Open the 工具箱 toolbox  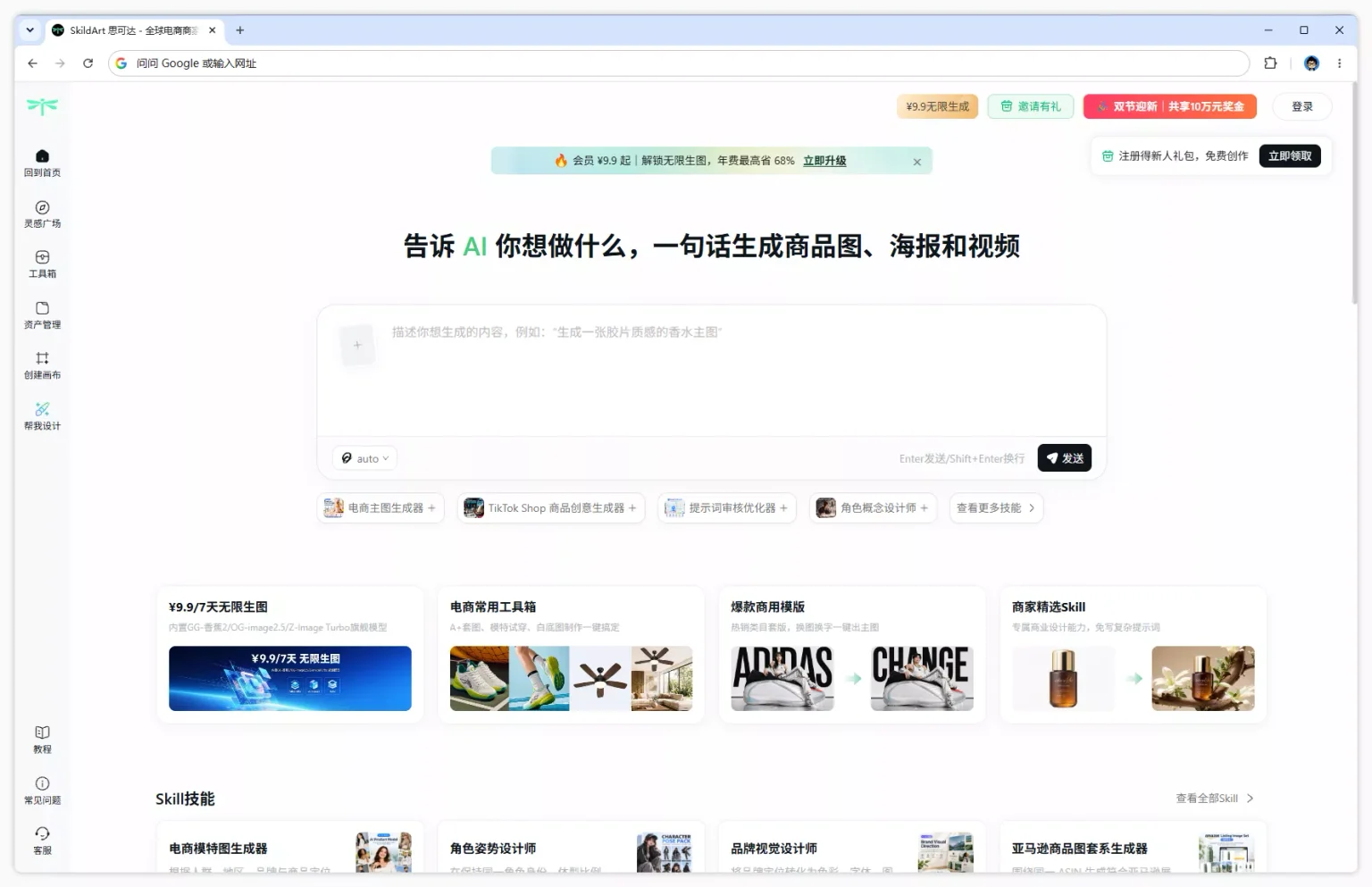42,264
